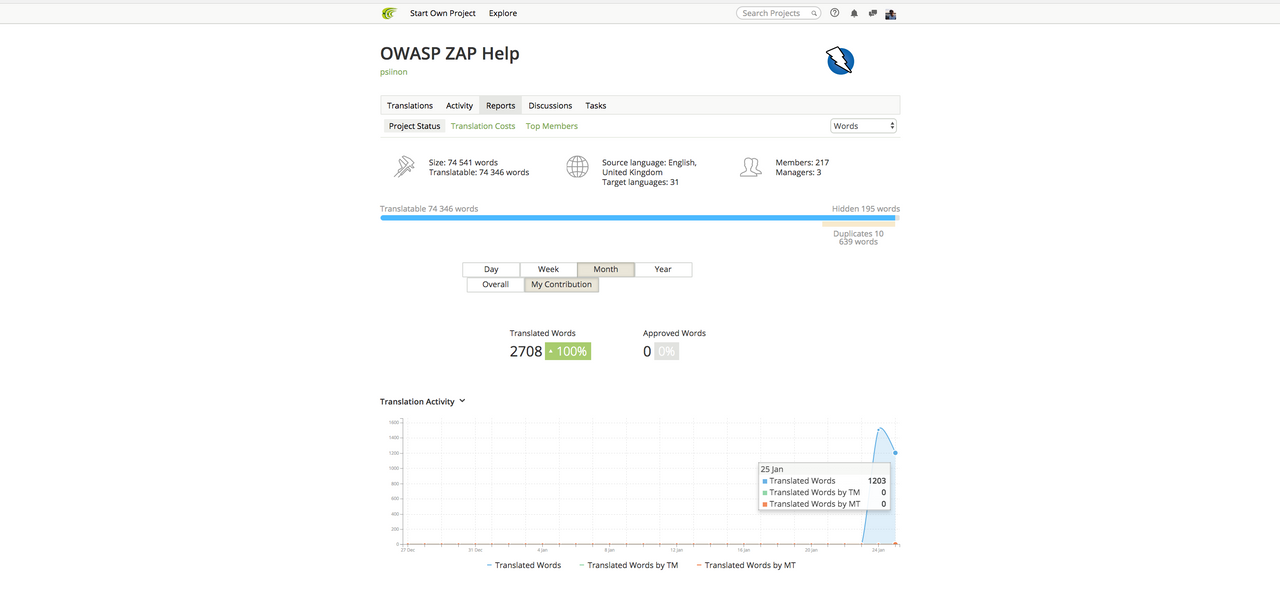Open the help question-mark icon
The image size is (1280, 600).
tap(835, 13)
